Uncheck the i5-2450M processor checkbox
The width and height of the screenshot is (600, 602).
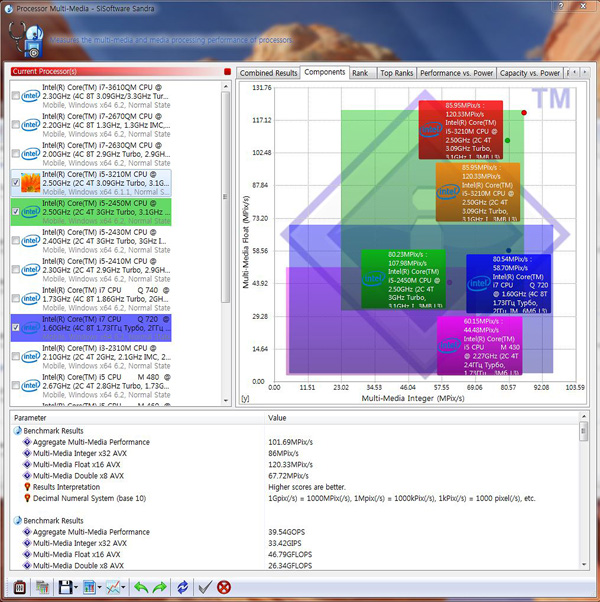point(16,212)
